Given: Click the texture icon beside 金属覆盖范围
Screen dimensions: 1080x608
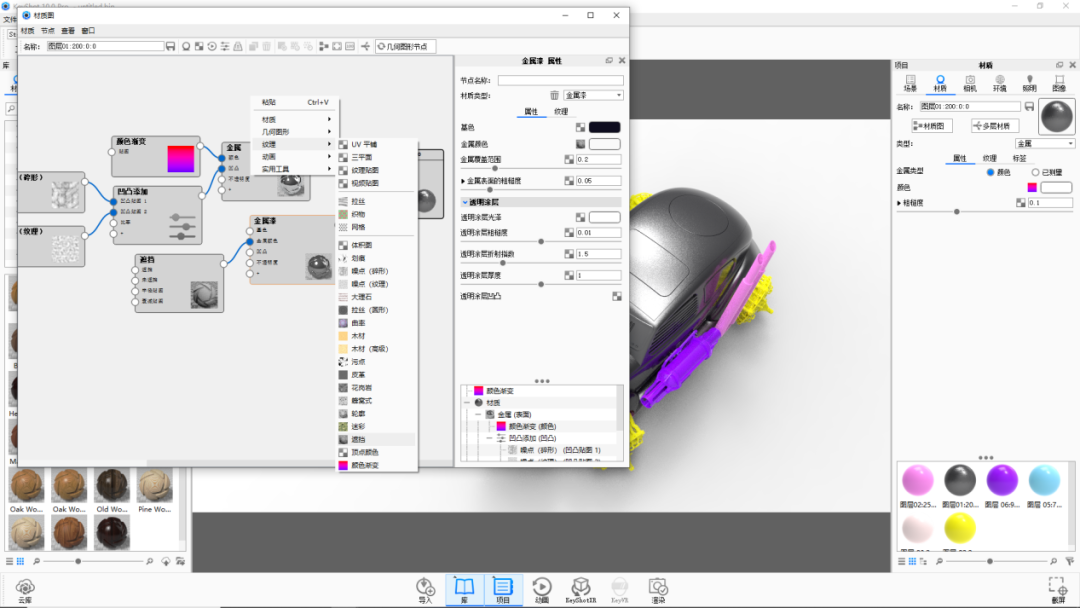Looking at the screenshot, I should point(569,159).
